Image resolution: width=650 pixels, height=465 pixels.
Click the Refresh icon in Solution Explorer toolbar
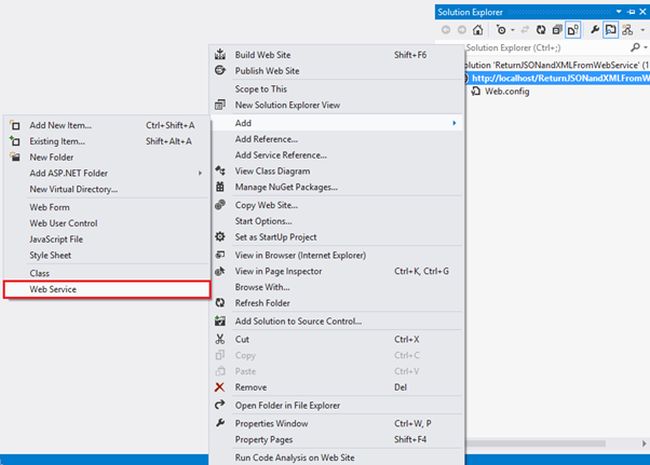[x=541, y=30]
